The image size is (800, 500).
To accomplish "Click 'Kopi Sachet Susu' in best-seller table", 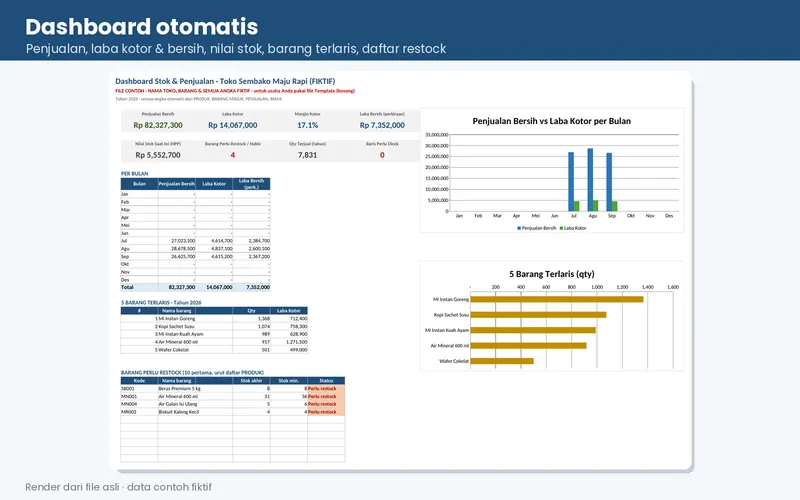I will click(x=176, y=326).
